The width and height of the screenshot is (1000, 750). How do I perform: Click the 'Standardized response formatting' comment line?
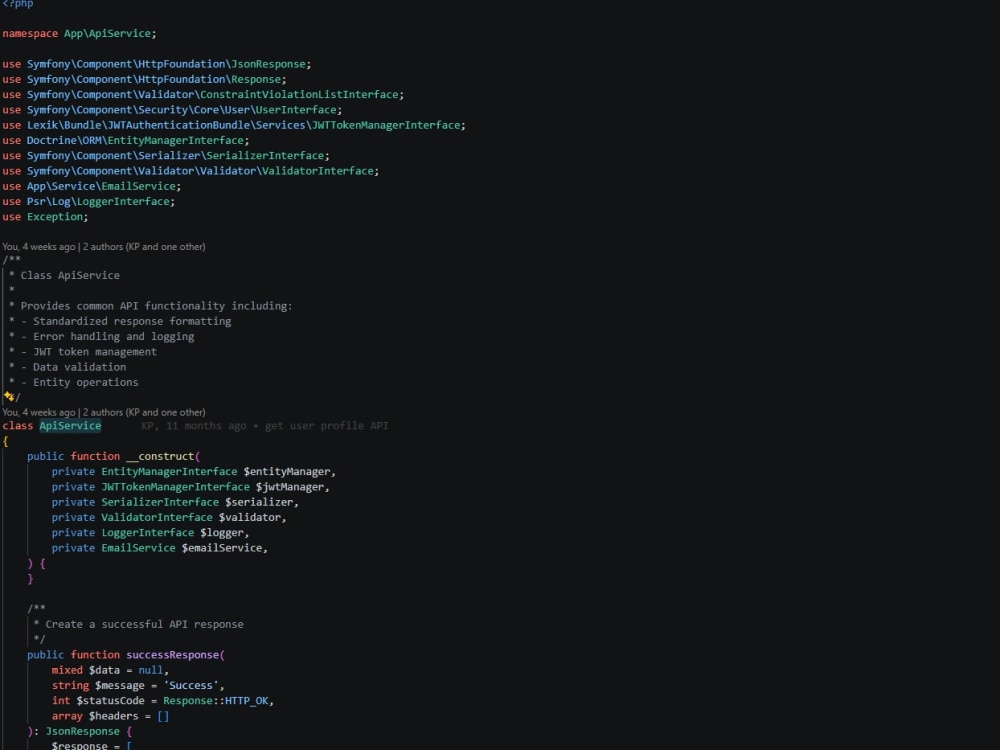132,321
